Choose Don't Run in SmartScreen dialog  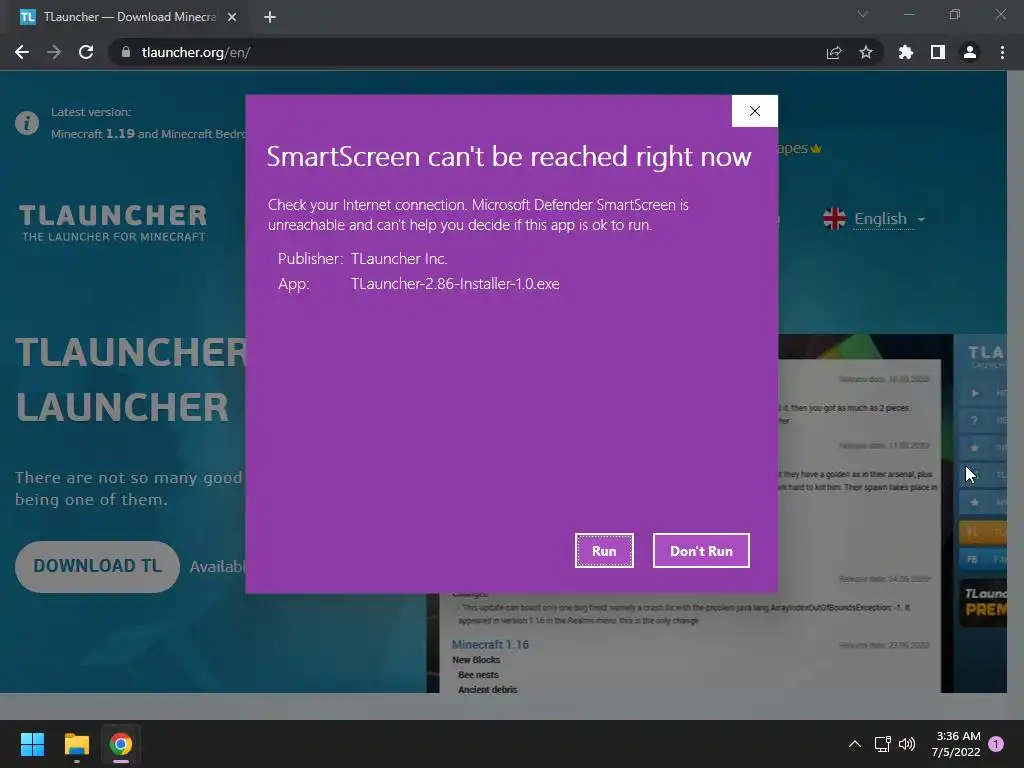point(701,551)
